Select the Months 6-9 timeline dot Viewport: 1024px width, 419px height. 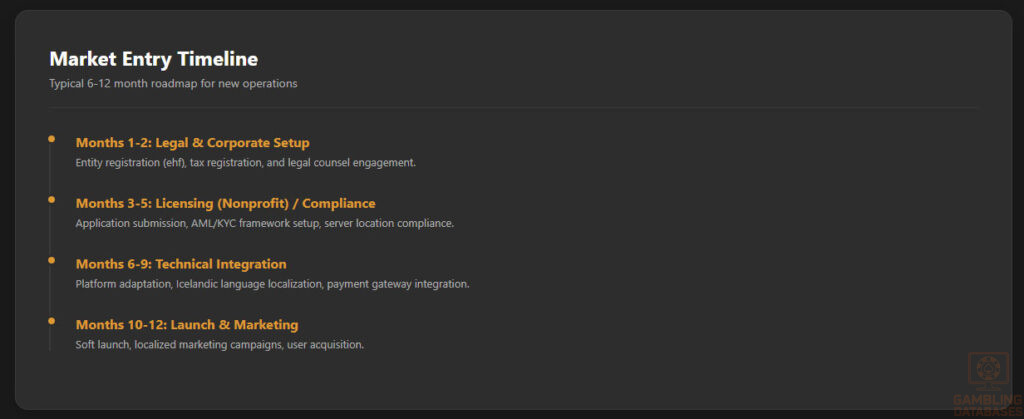[x=52, y=260]
